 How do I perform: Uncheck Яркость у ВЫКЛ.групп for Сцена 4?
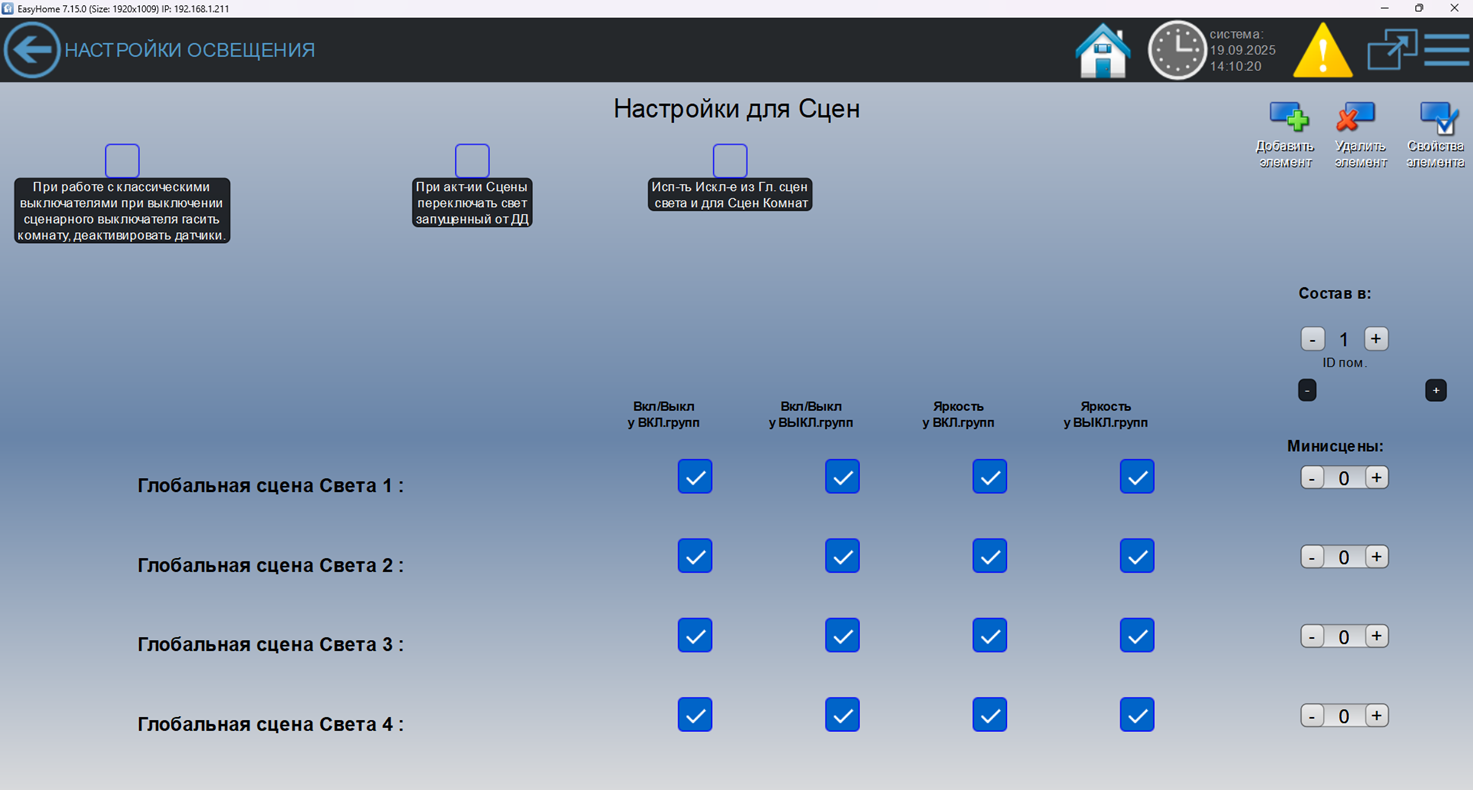[1137, 715]
